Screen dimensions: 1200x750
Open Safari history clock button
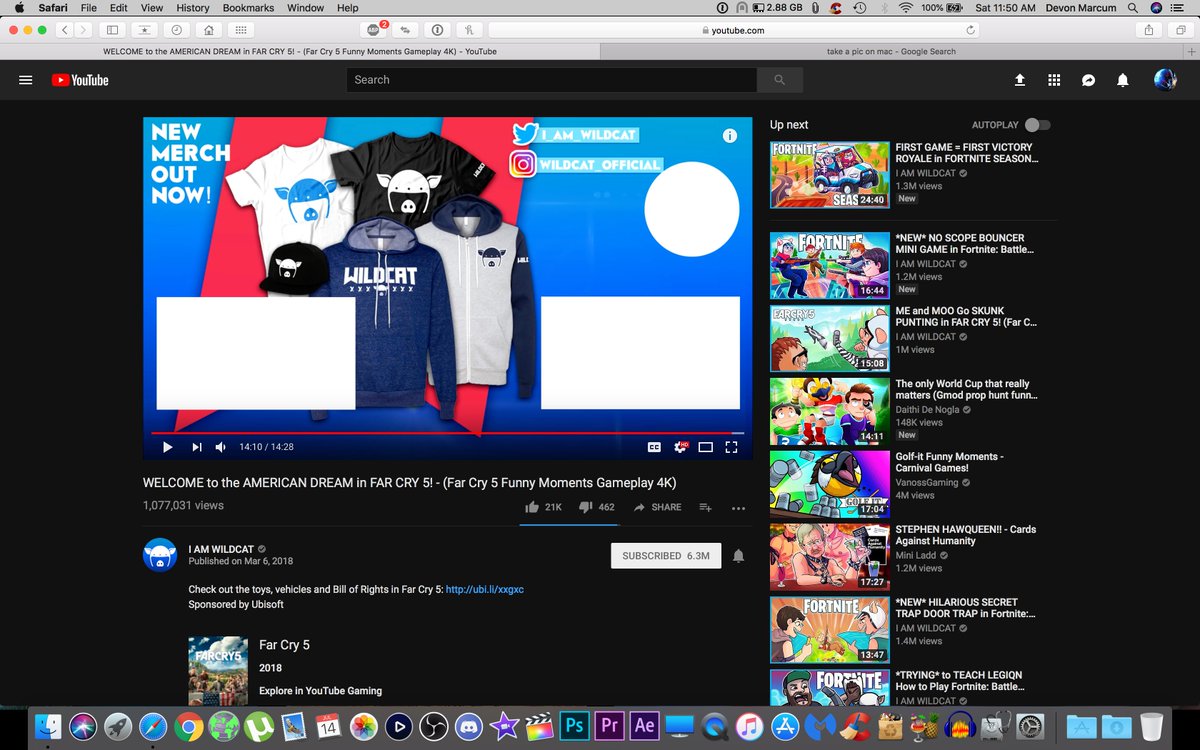177,30
